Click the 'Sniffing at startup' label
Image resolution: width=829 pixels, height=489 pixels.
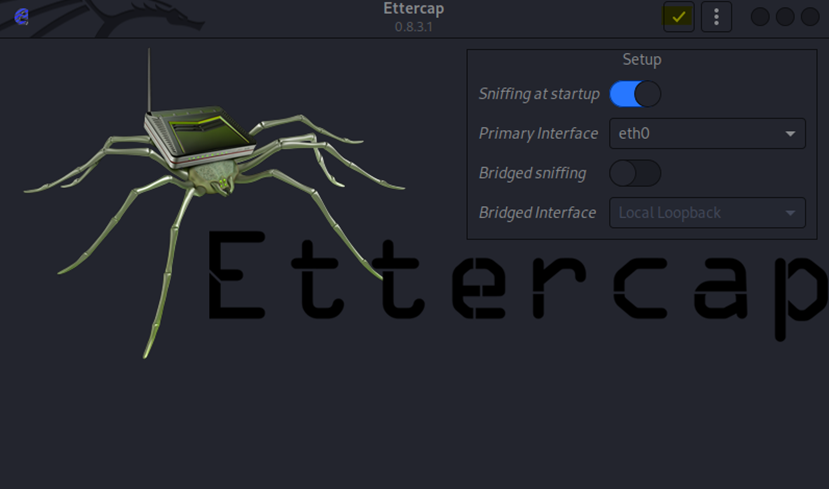[539, 94]
